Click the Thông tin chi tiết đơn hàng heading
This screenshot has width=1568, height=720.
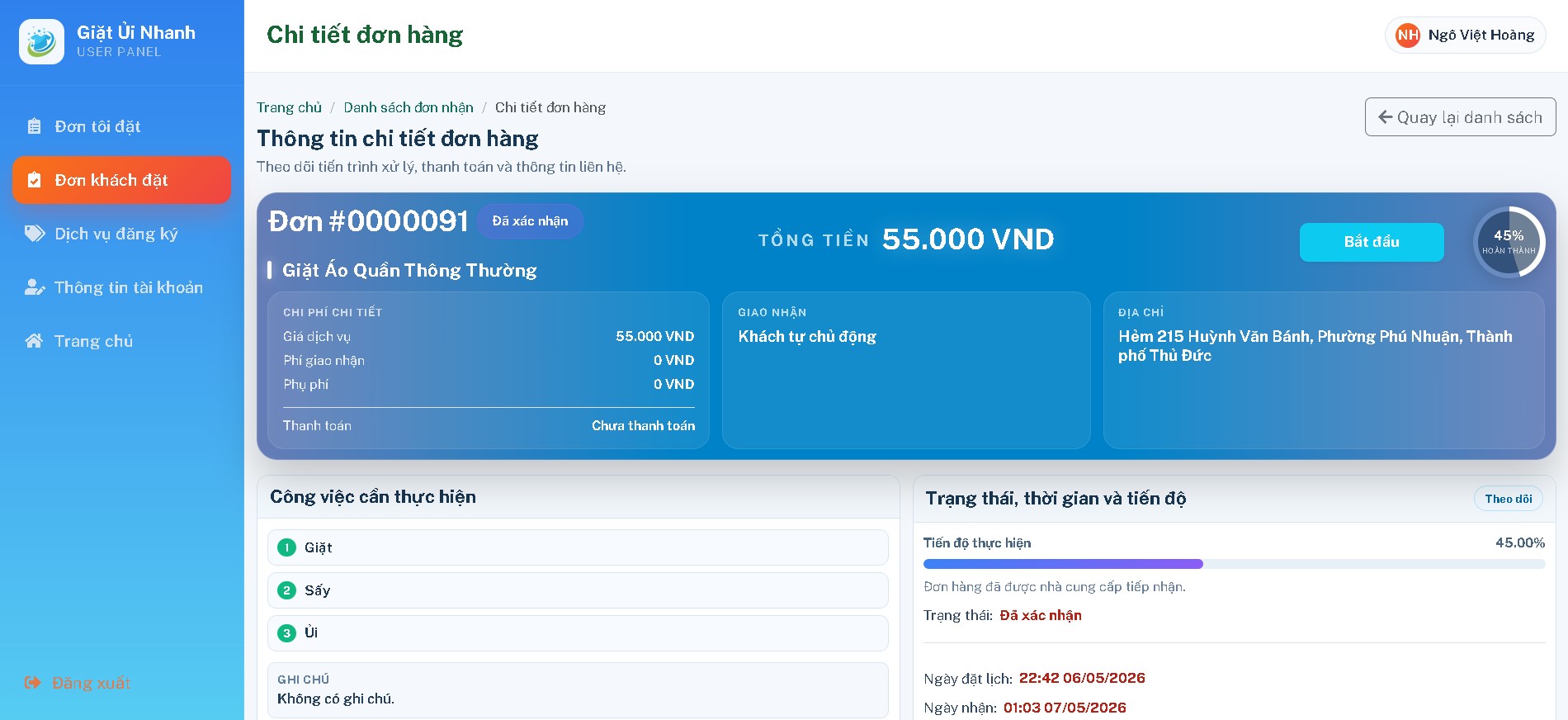click(x=398, y=139)
